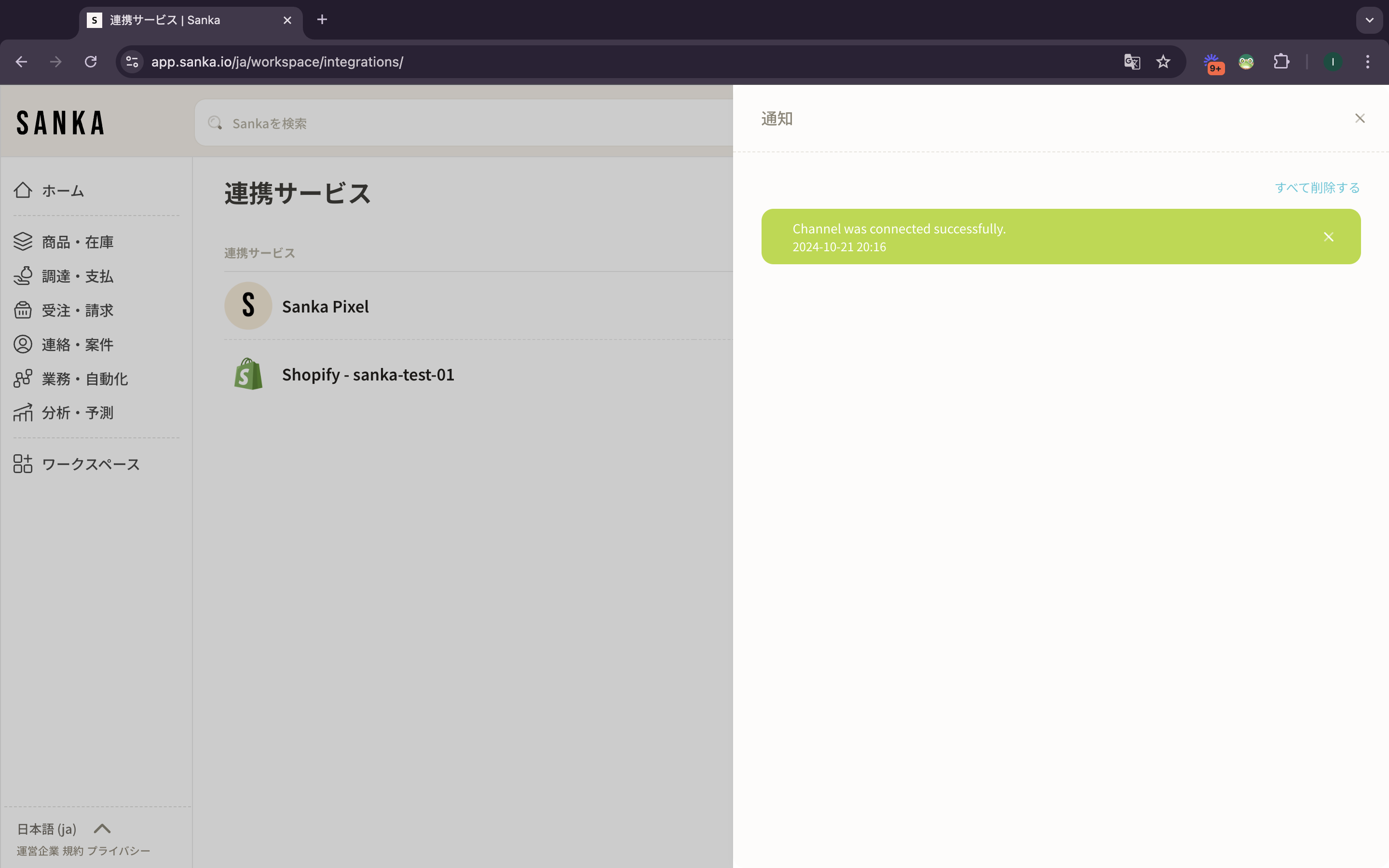Click the Sanka Pixel S avatar
This screenshot has width=1389, height=868.
[x=248, y=305]
